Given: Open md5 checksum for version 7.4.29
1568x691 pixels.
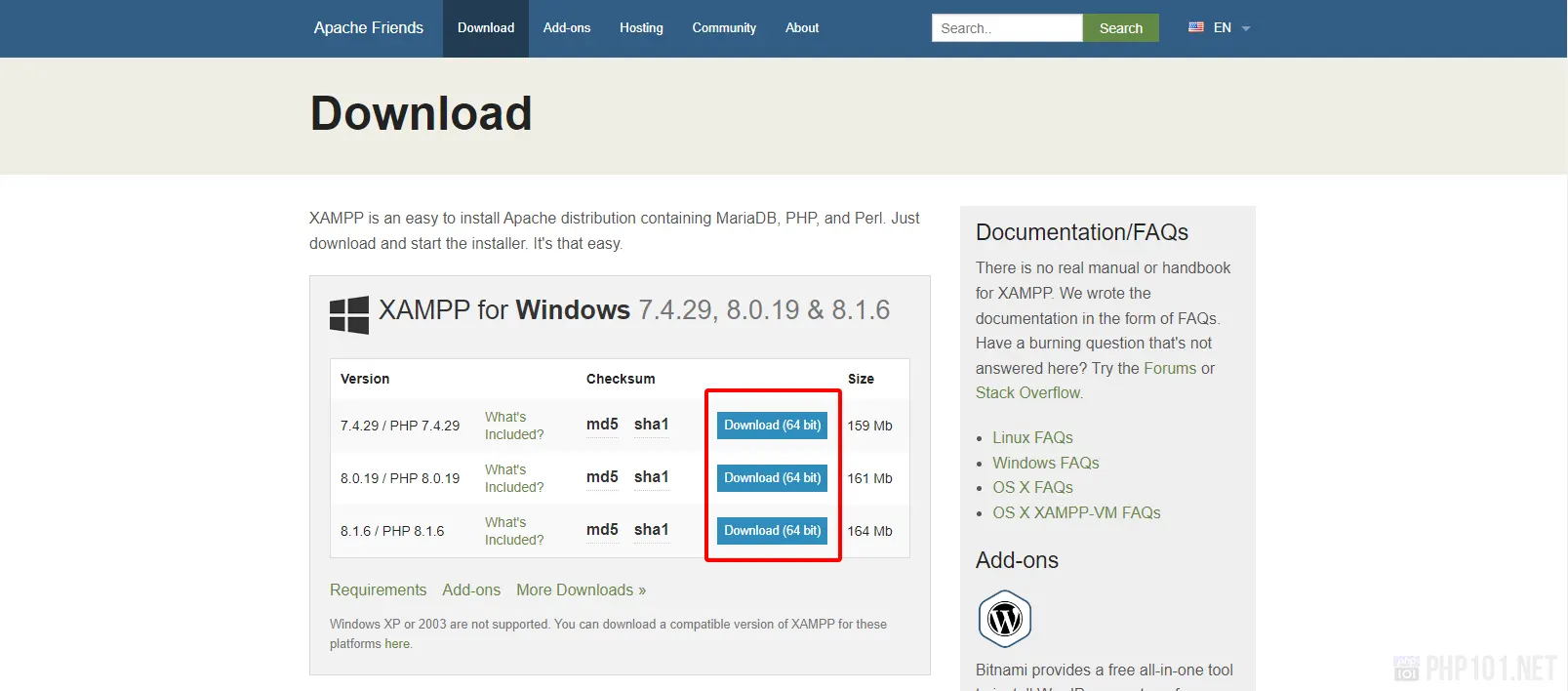Looking at the screenshot, I should pos(602,425).
